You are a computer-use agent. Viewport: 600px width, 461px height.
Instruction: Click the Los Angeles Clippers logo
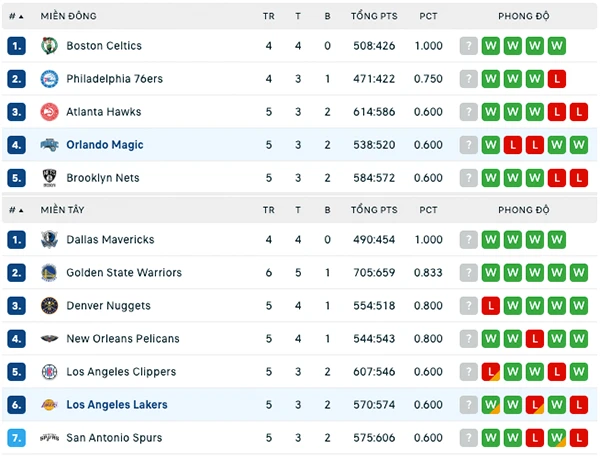pos(49,371)
